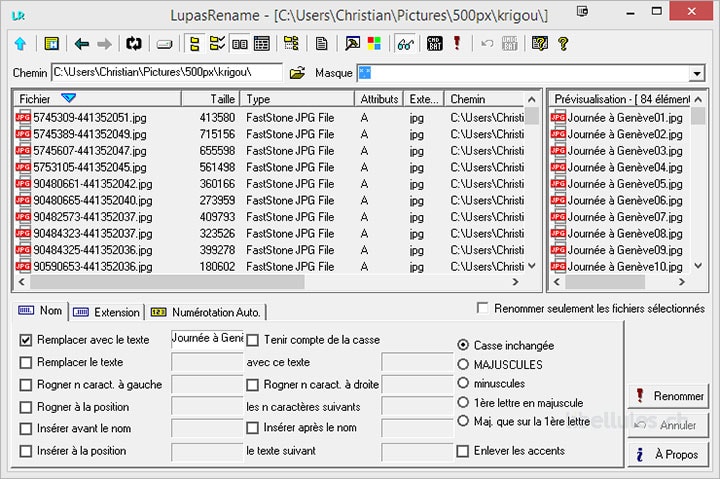The image size is (720, 479).
Task: Open the À Propos dialog
Action: coord(668,454)
